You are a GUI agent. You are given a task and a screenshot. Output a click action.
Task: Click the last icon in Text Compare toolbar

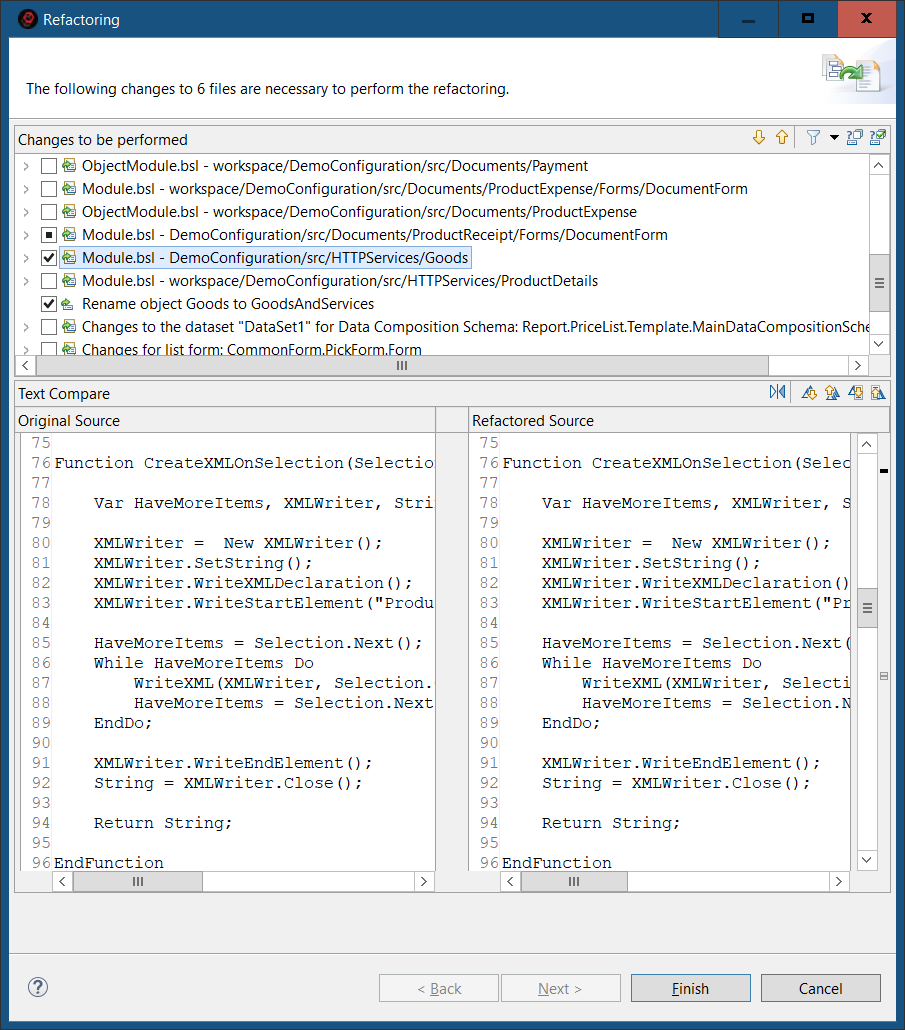878,393
